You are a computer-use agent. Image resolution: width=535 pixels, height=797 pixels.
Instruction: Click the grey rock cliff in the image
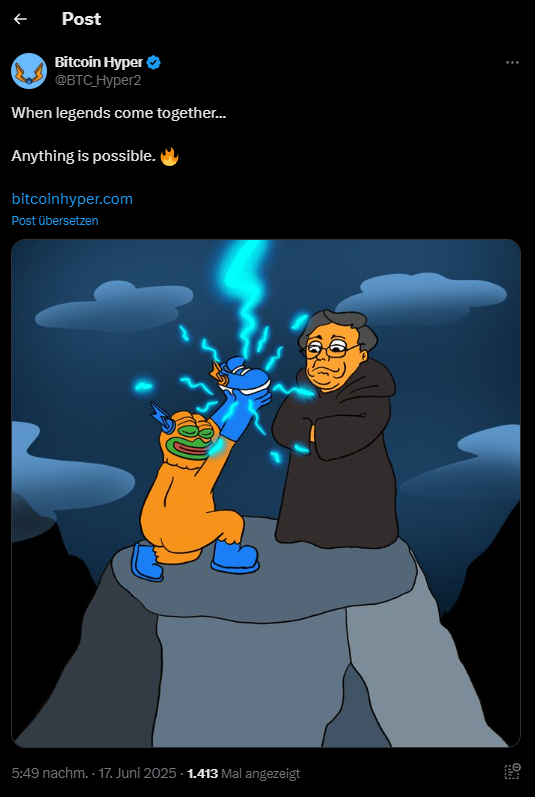pos(264,640)
